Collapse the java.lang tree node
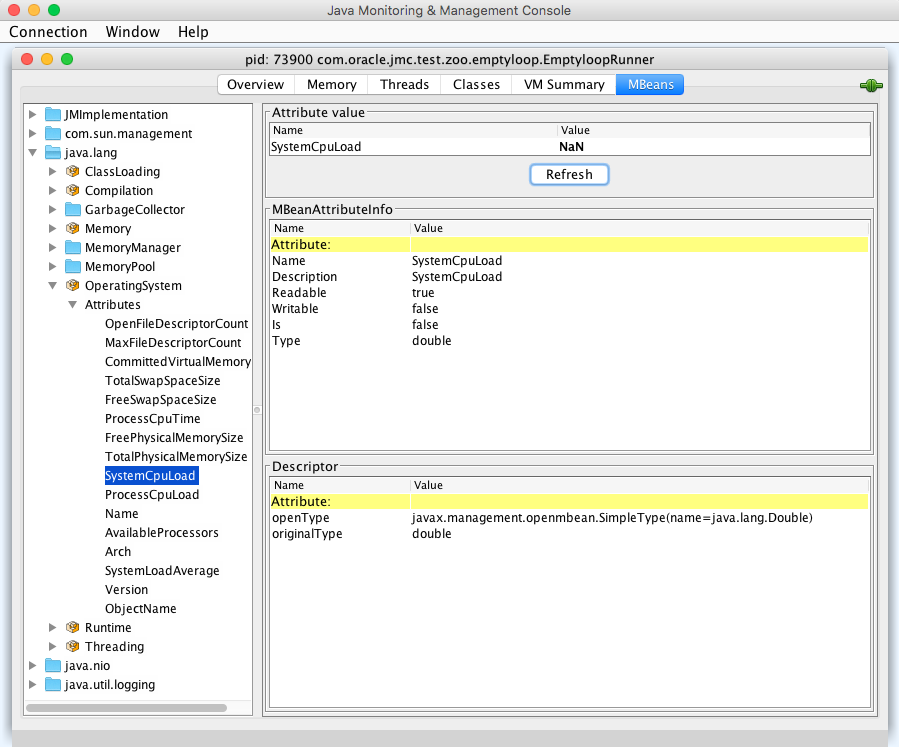Image resolution: width=899 pixels, height=747 pixels. pyautogui.click(x=33, y=153)
